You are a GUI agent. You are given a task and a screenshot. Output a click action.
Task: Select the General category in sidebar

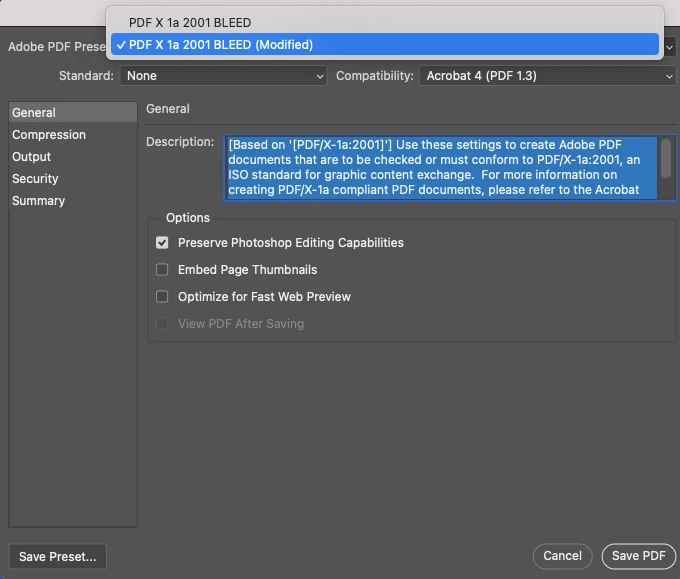click(x=73, y=112)
